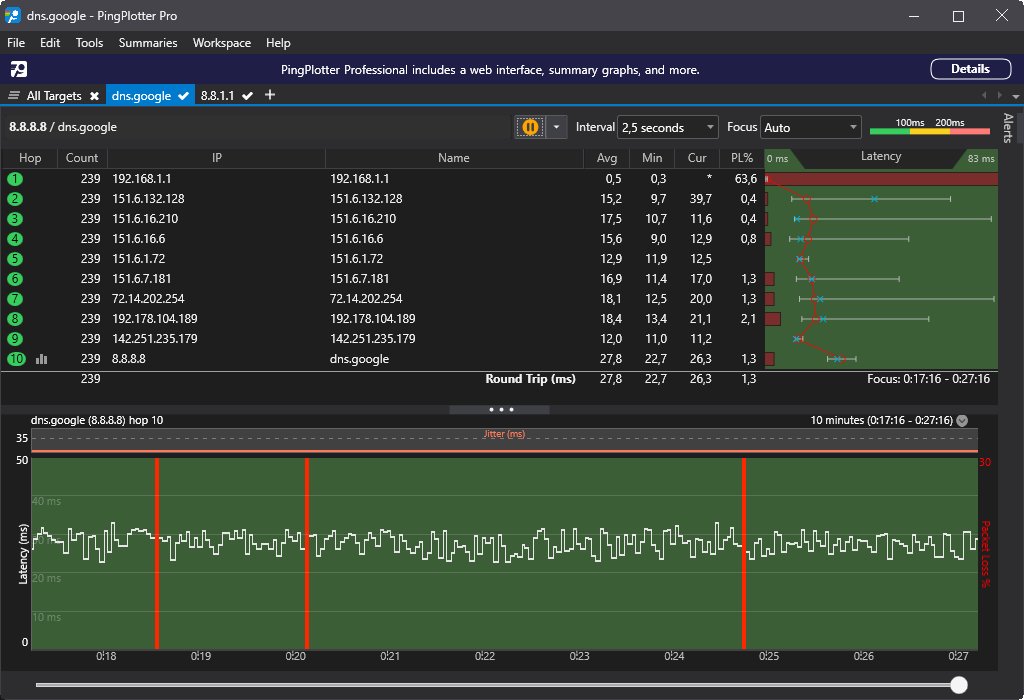Click the three-dot splitter handle above the timeline
The width and height of the screenshot is (1024, 700).
pos(500,409)
